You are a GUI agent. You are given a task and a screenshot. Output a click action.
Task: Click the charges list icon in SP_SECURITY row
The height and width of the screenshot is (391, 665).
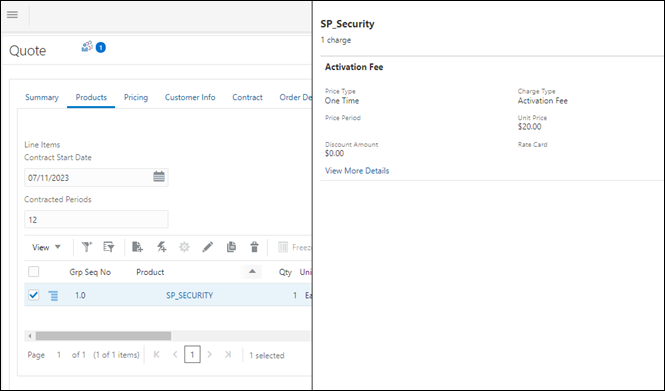click(x=53, y=296)
